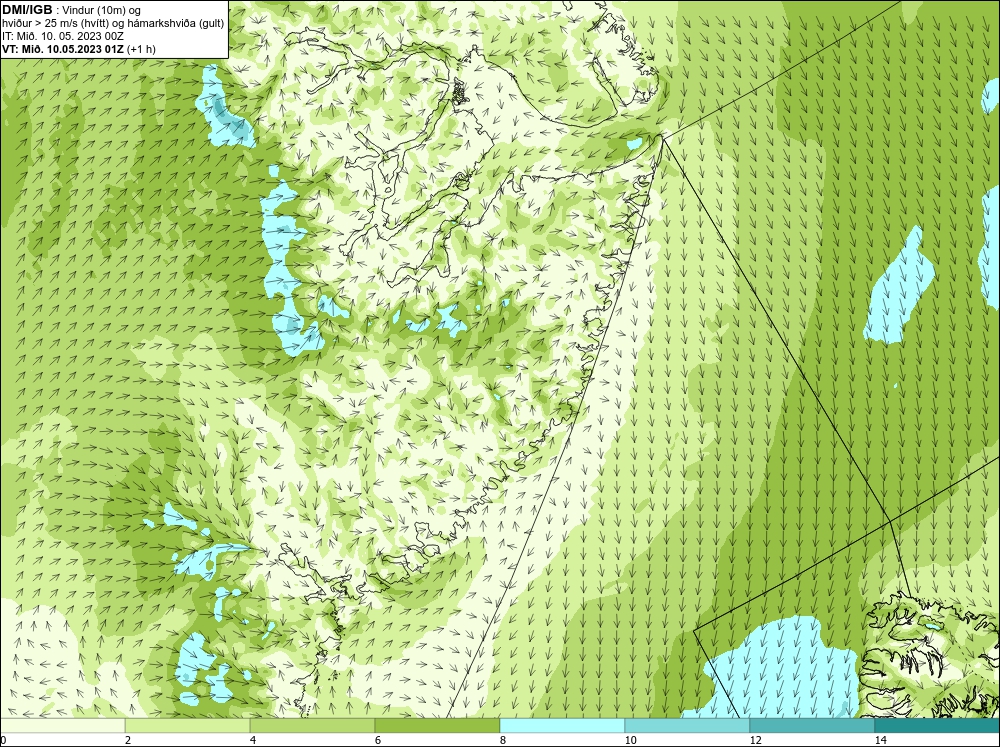Click the 0–2 m/s palest legend swatch
The height and width of the screenshot is (747, 1000).
point(62,725)
